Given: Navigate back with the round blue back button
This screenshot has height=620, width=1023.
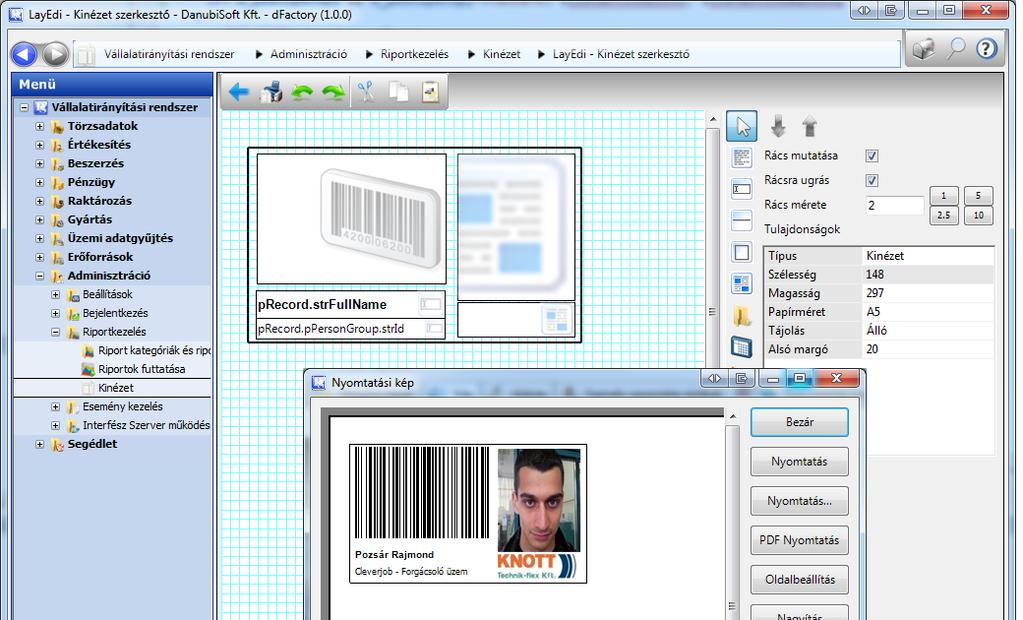Looking at the screenshot, I should 25,54.
